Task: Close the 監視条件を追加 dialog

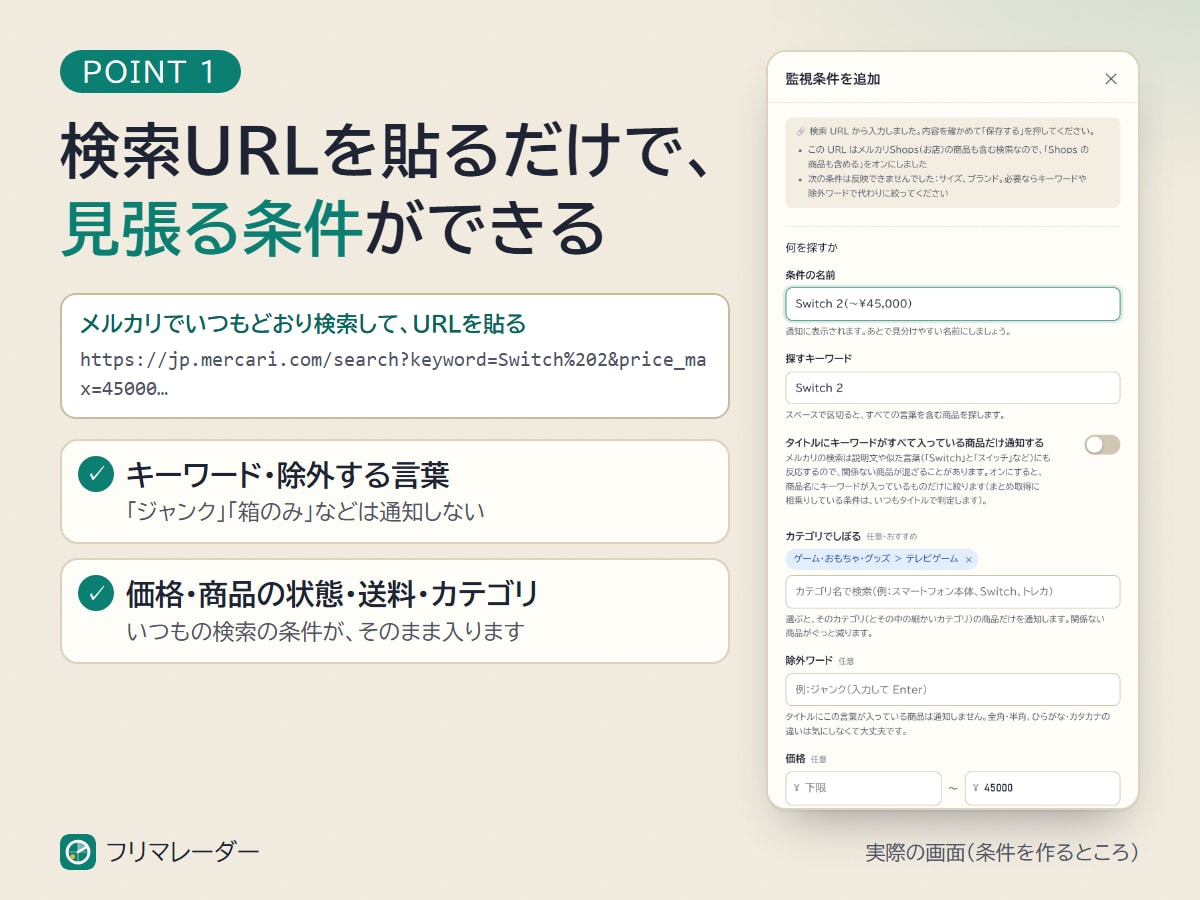Action: [x=1110, y=79]
